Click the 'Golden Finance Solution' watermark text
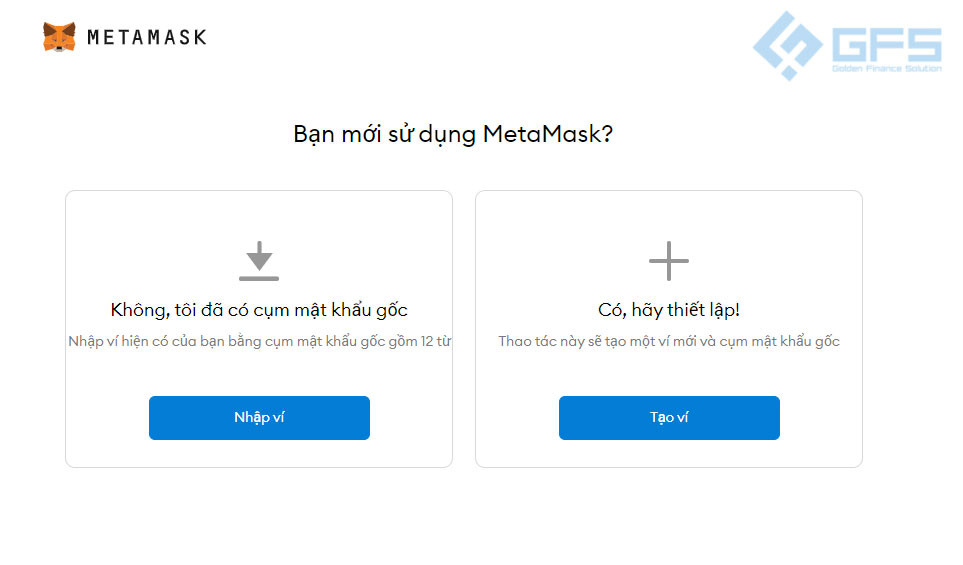Viewport: 963px width, 565px height. [887, 68]
